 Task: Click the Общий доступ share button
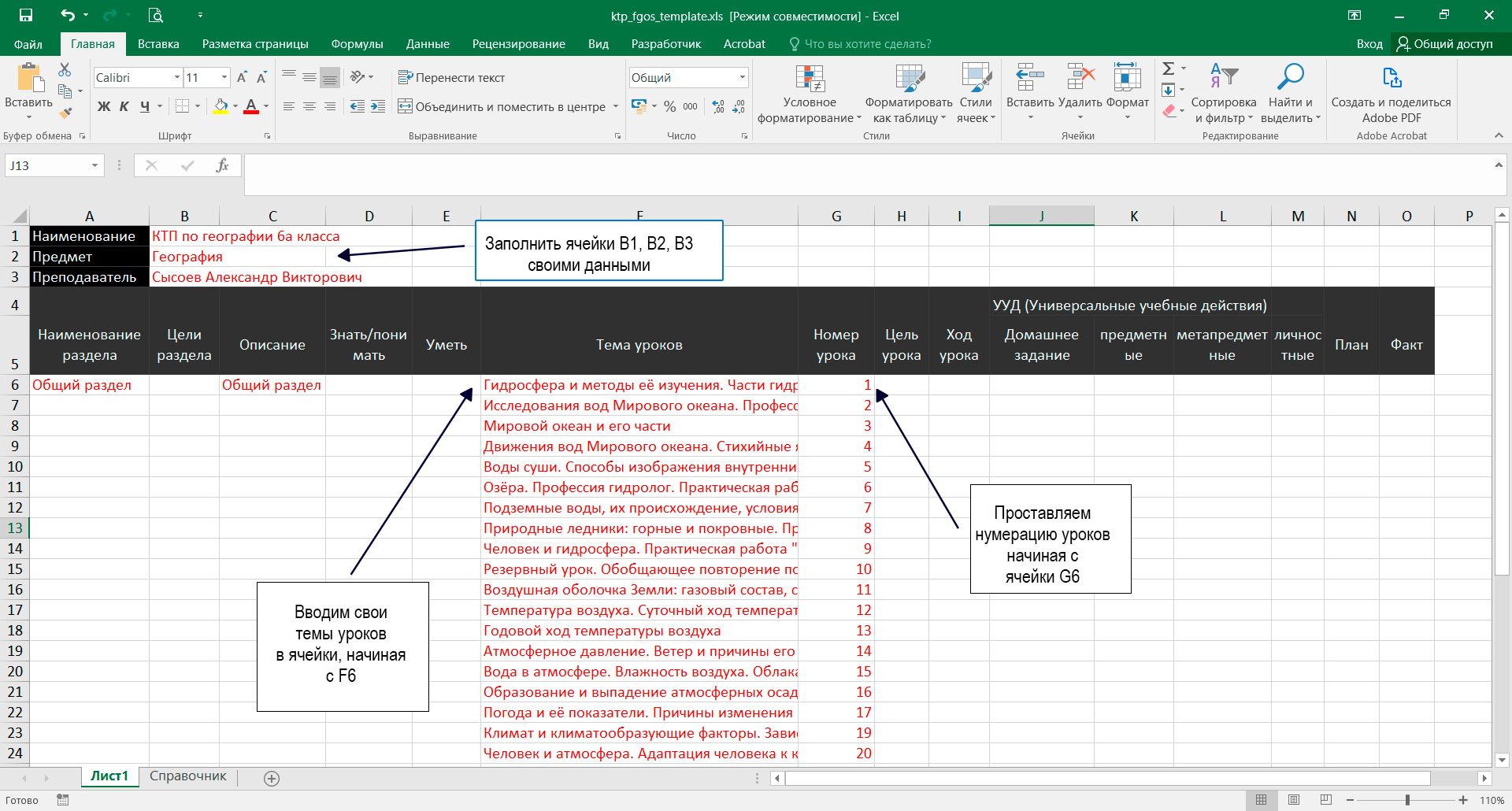(x=1445, y=44)
